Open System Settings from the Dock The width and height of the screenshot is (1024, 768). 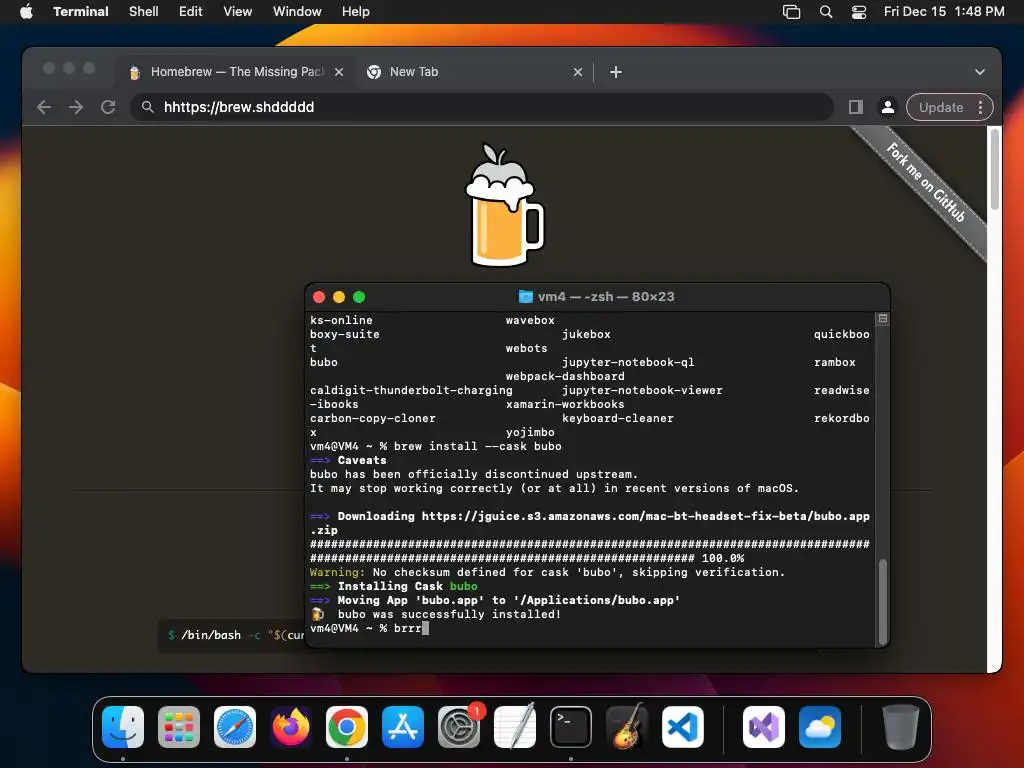459,727
